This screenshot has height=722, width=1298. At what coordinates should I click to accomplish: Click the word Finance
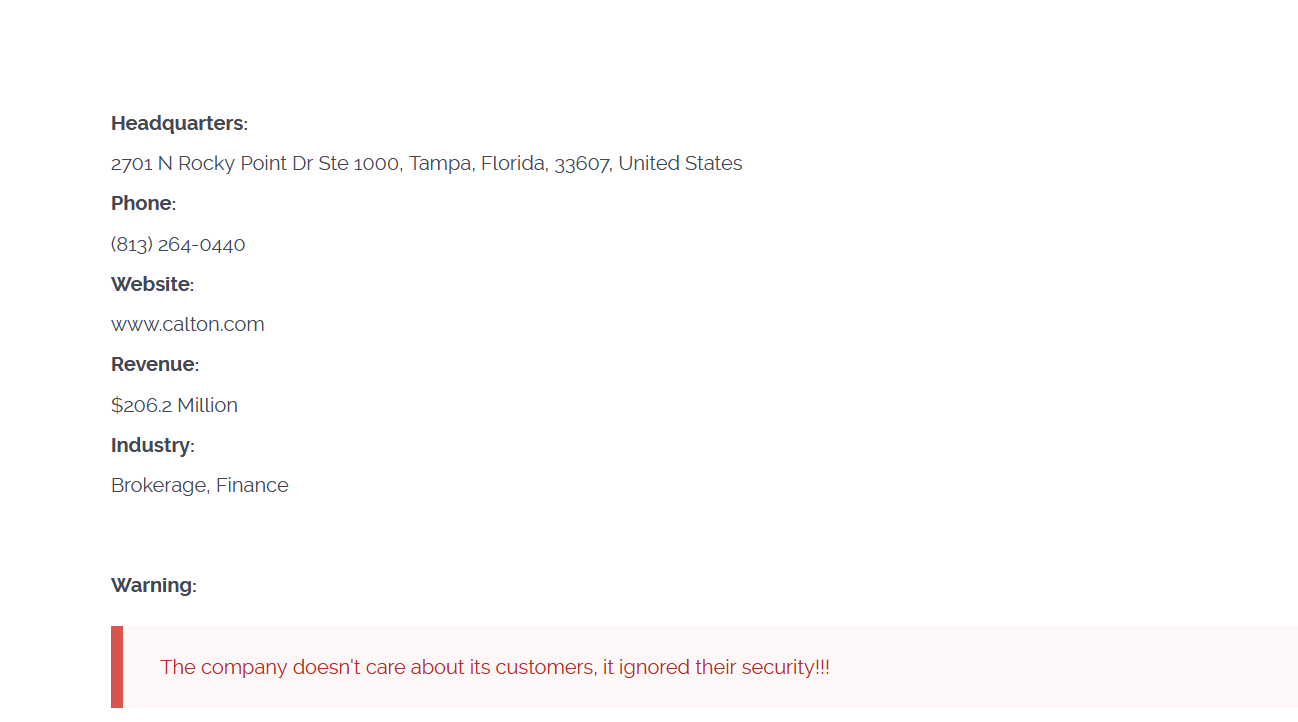(252, 485)
